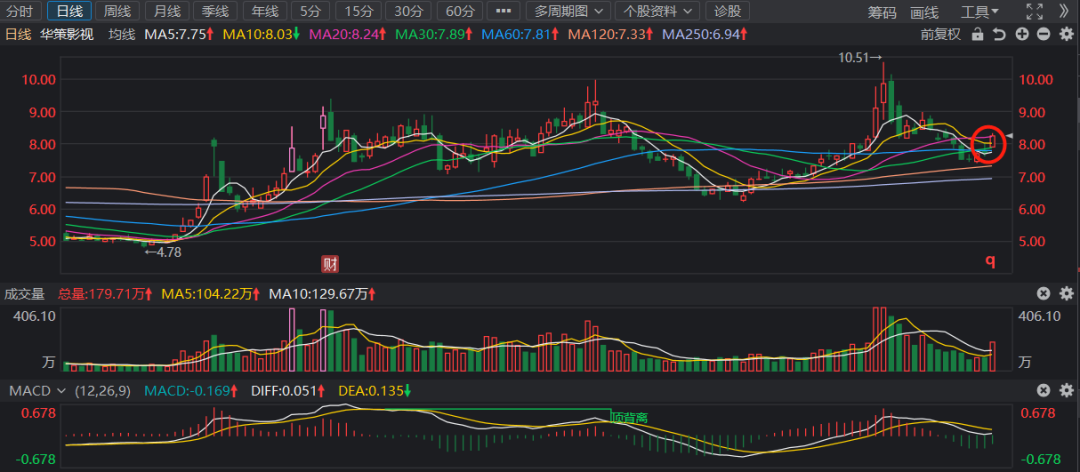Toggle the 前复权 adjustment option
This screenshot has height=472, width=1080.
(x=940, y=34)
